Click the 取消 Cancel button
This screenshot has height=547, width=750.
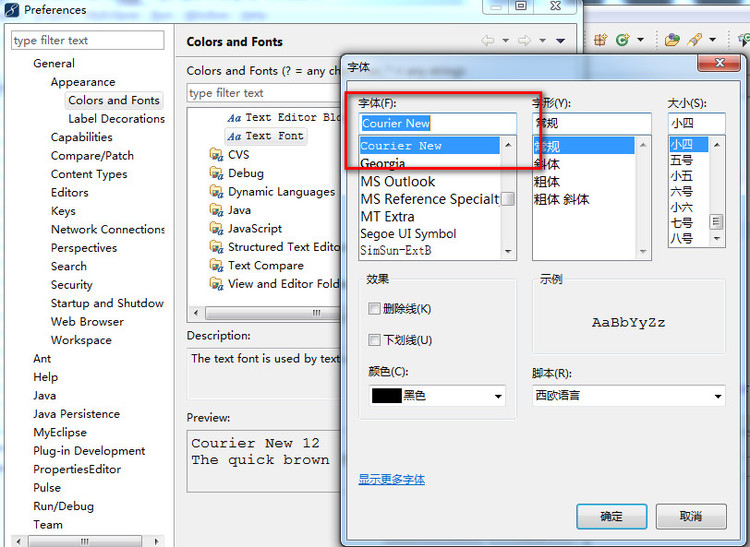[691, 516]
